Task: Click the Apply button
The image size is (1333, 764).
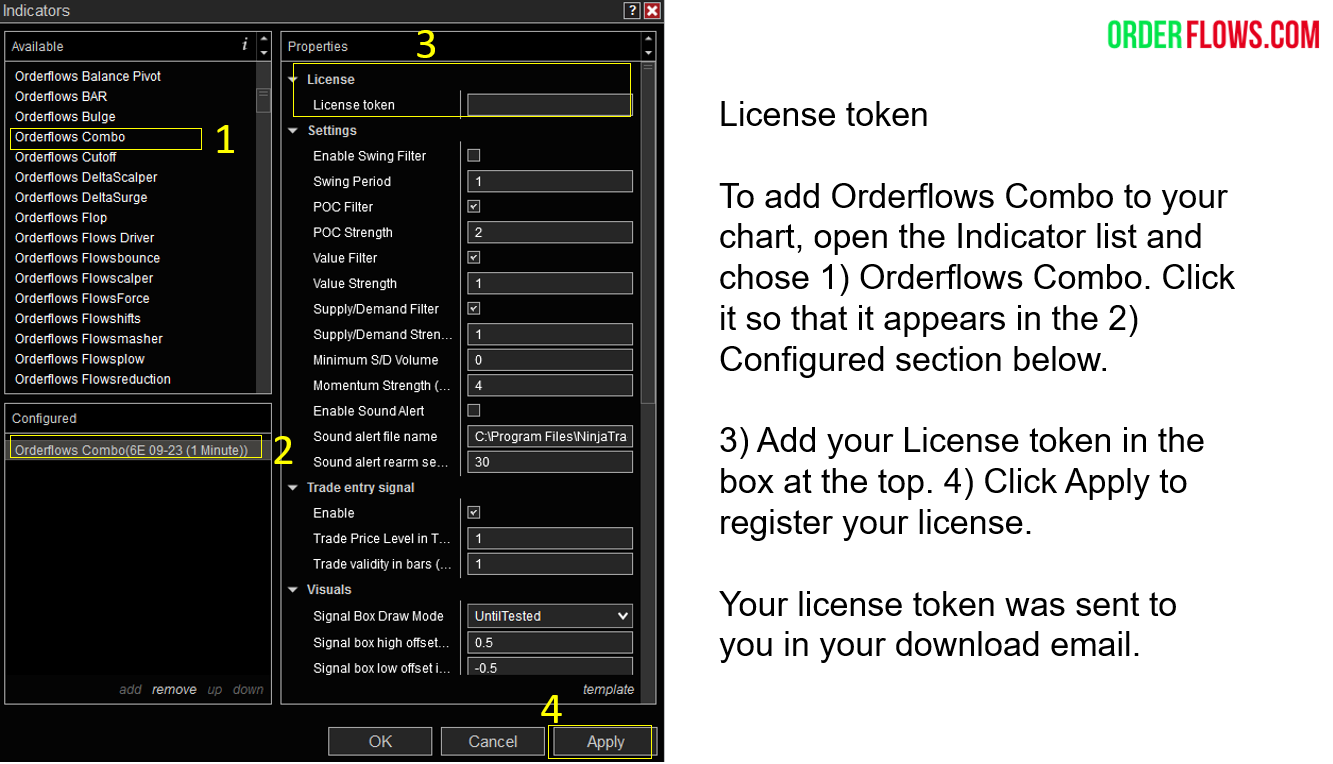Action: (605, 742)
